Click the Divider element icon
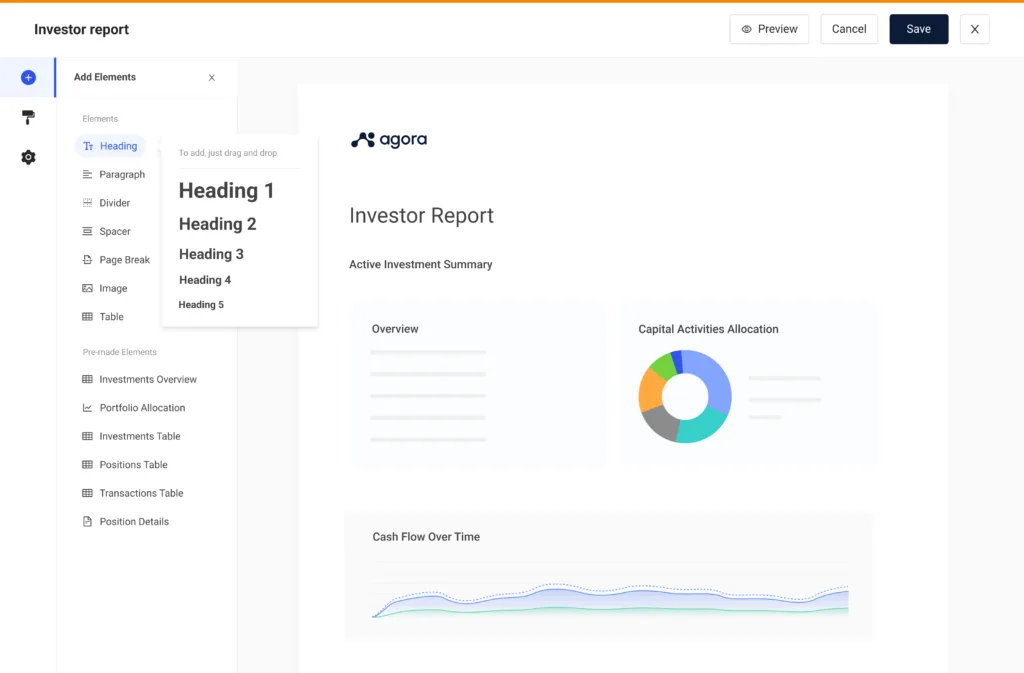 (89, 202)
